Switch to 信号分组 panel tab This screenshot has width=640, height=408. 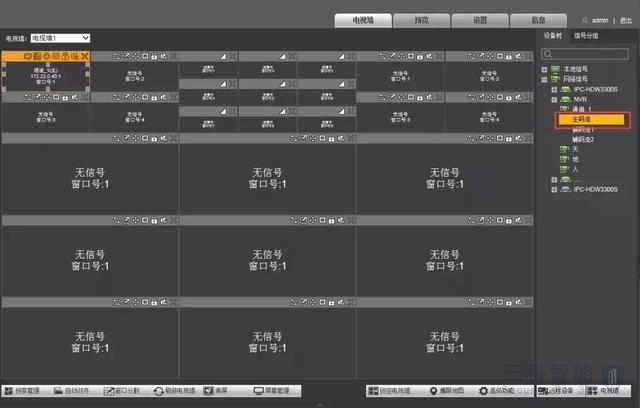tap(586, 36)
